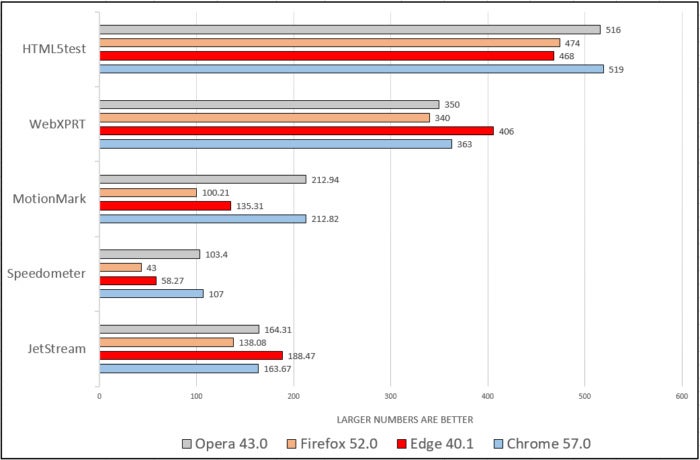Click the Firefox HTML5test bar labeled 474
Image resolution: width=700 pixels, height=460 pixels.
[x=329, y=43]
